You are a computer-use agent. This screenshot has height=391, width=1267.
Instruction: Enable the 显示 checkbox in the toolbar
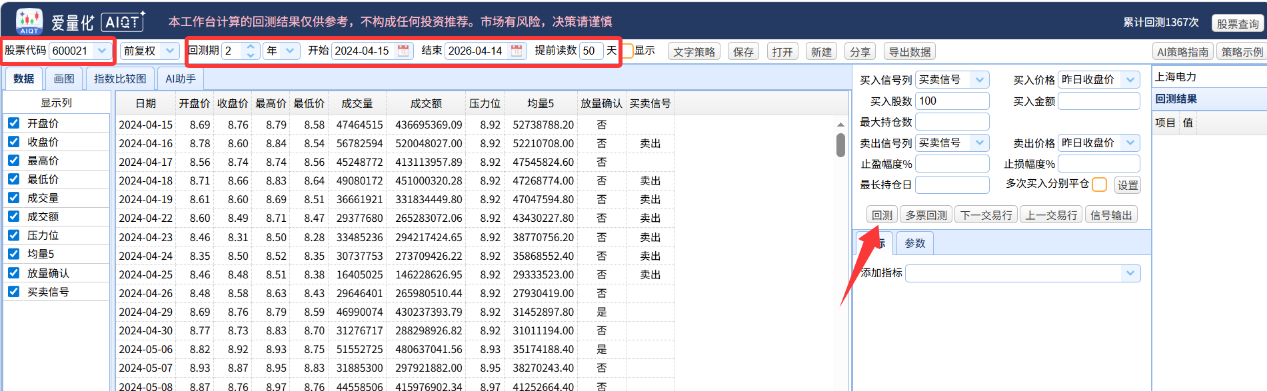(628, 50)
